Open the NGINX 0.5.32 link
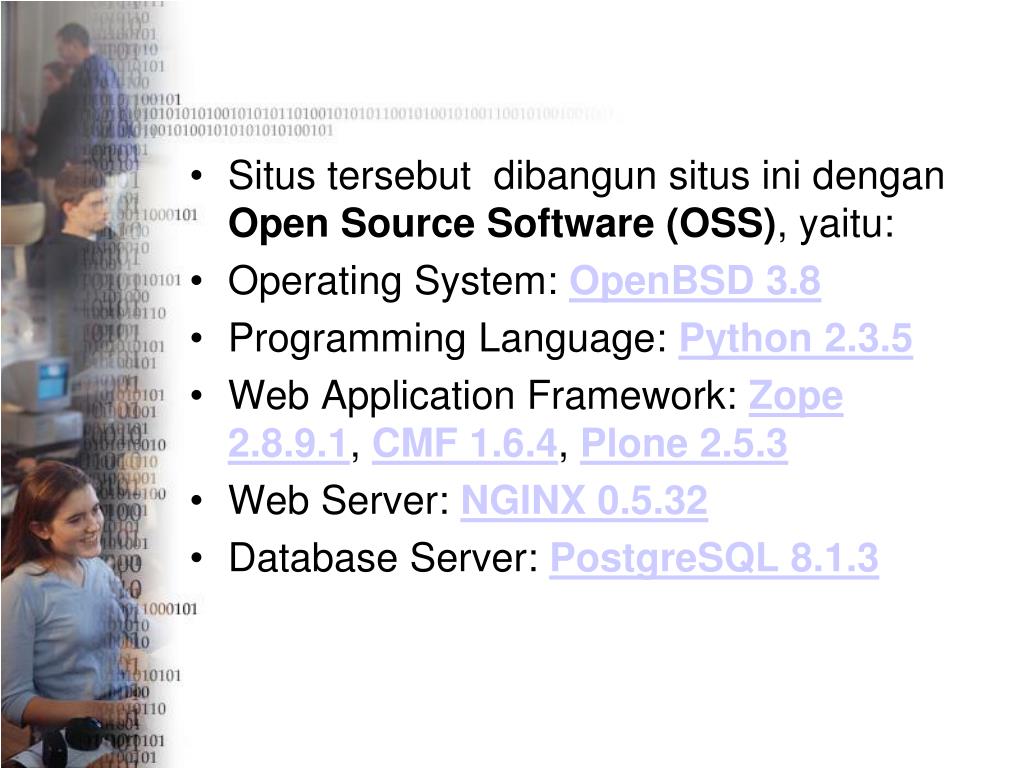Image resolution: width=1024 pixels, height=768 pixels. pyautogui.click(x=584, y=501)
